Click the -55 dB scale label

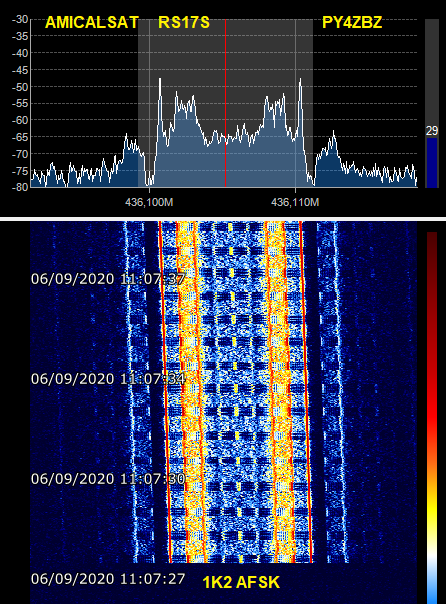click(20, 103)
